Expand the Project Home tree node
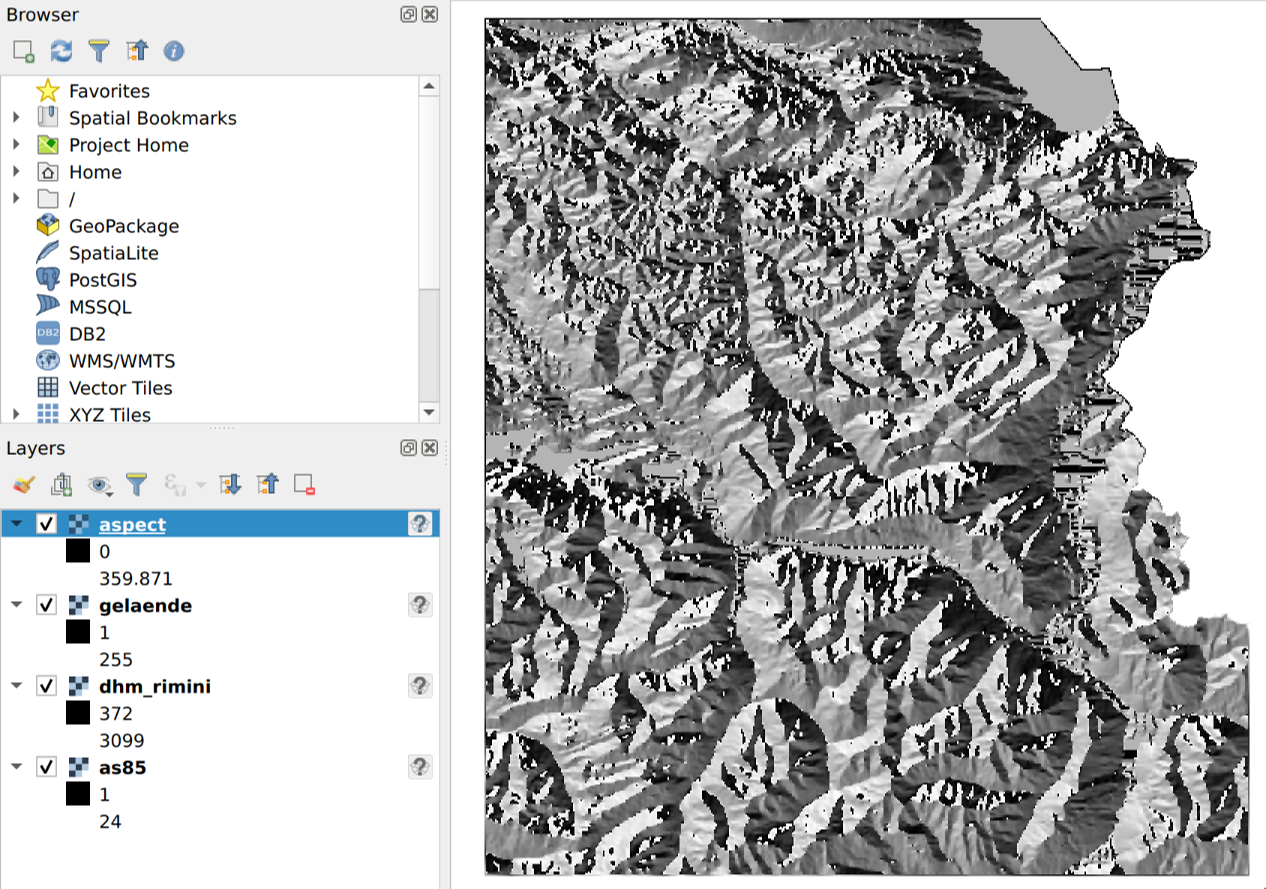This screenshot has height=889, width=1266. (16, 145)
